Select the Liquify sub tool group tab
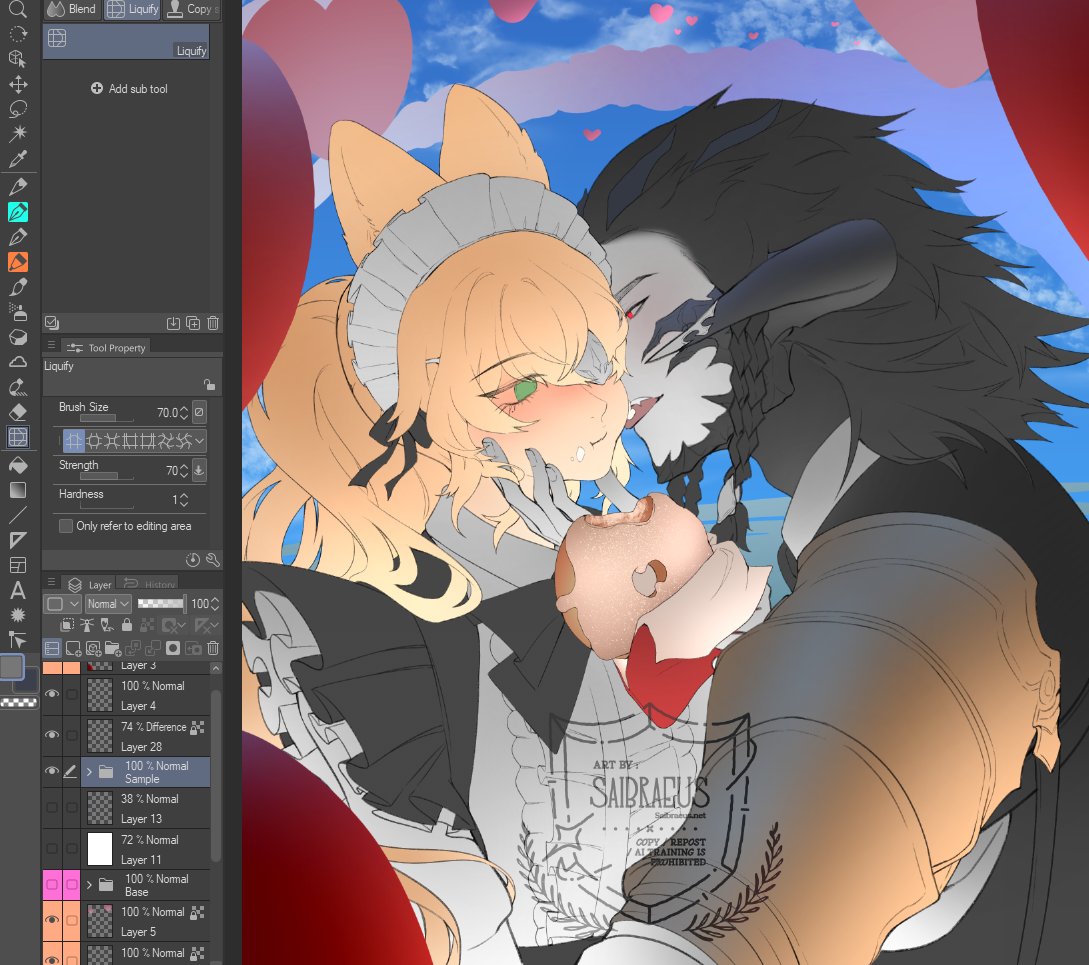1089x965 pixels. coord(131,9)
